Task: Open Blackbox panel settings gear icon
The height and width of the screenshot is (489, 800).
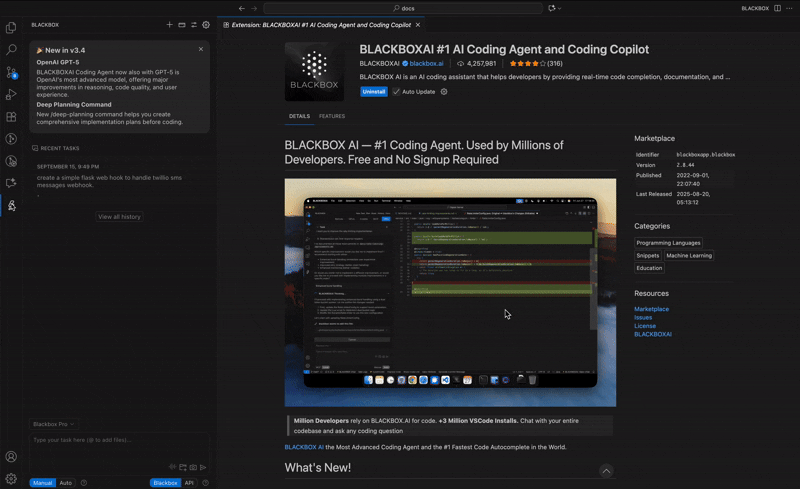Action: pyautogui.click(x=206, y=25)
